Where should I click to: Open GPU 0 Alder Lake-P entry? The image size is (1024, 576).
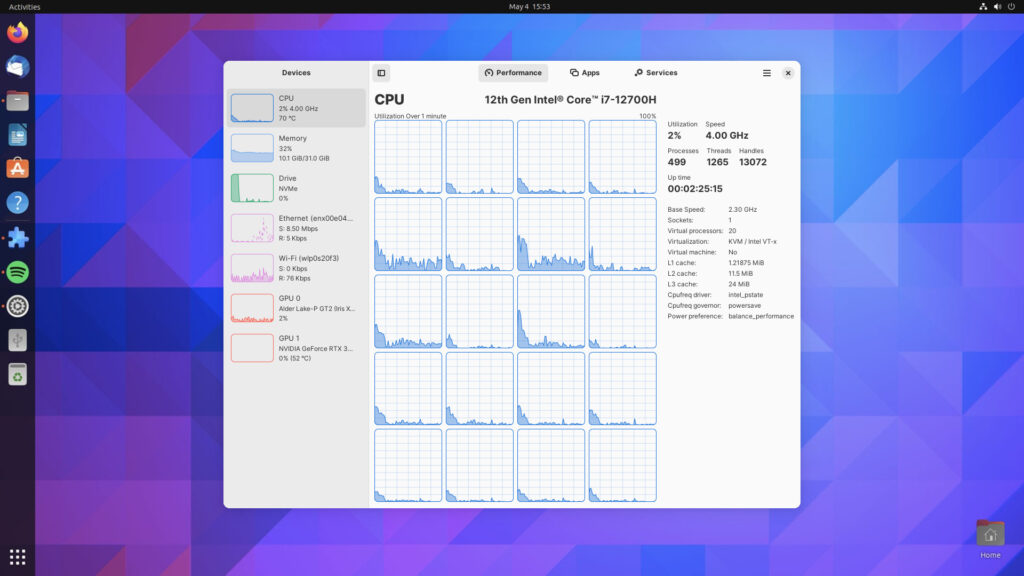(296, 308)
